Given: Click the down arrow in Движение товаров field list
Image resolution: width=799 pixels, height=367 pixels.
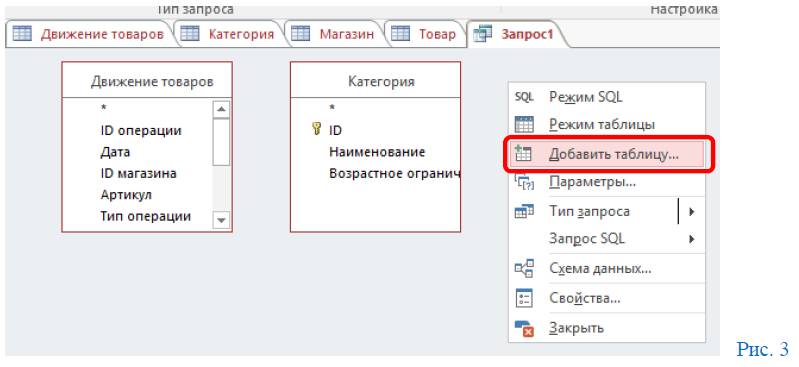Looking at the screenshot, I should (221, 220).
